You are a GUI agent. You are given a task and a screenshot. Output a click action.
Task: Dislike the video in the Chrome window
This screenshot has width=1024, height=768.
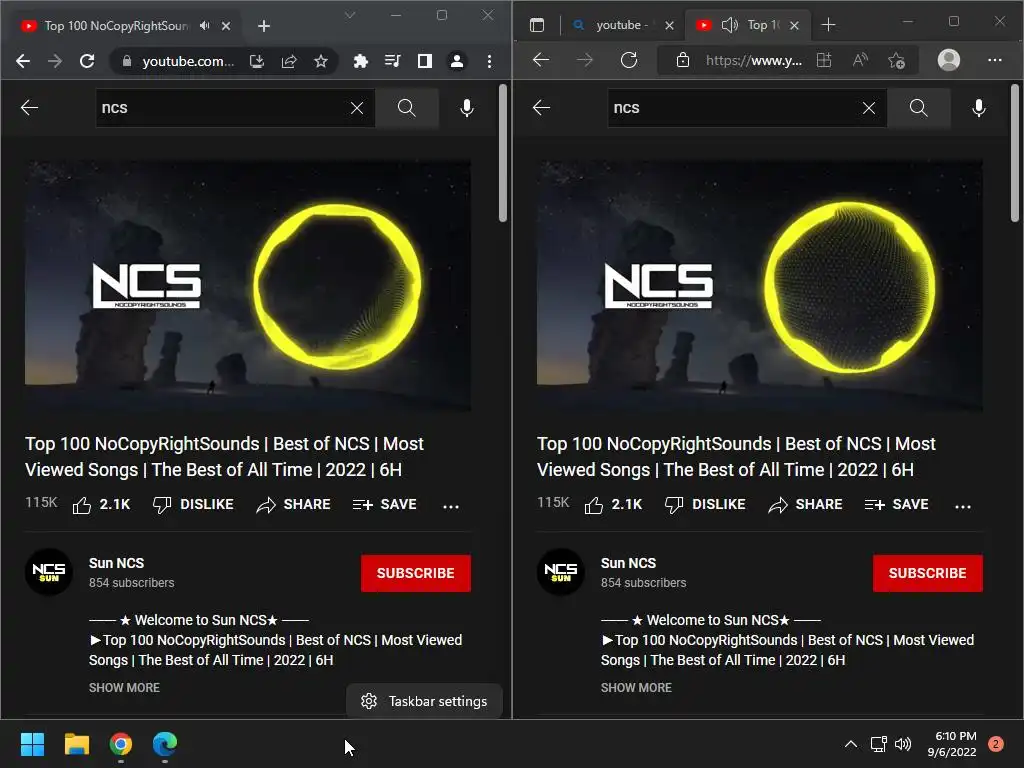pyautogui.click(x=193, y=505)
